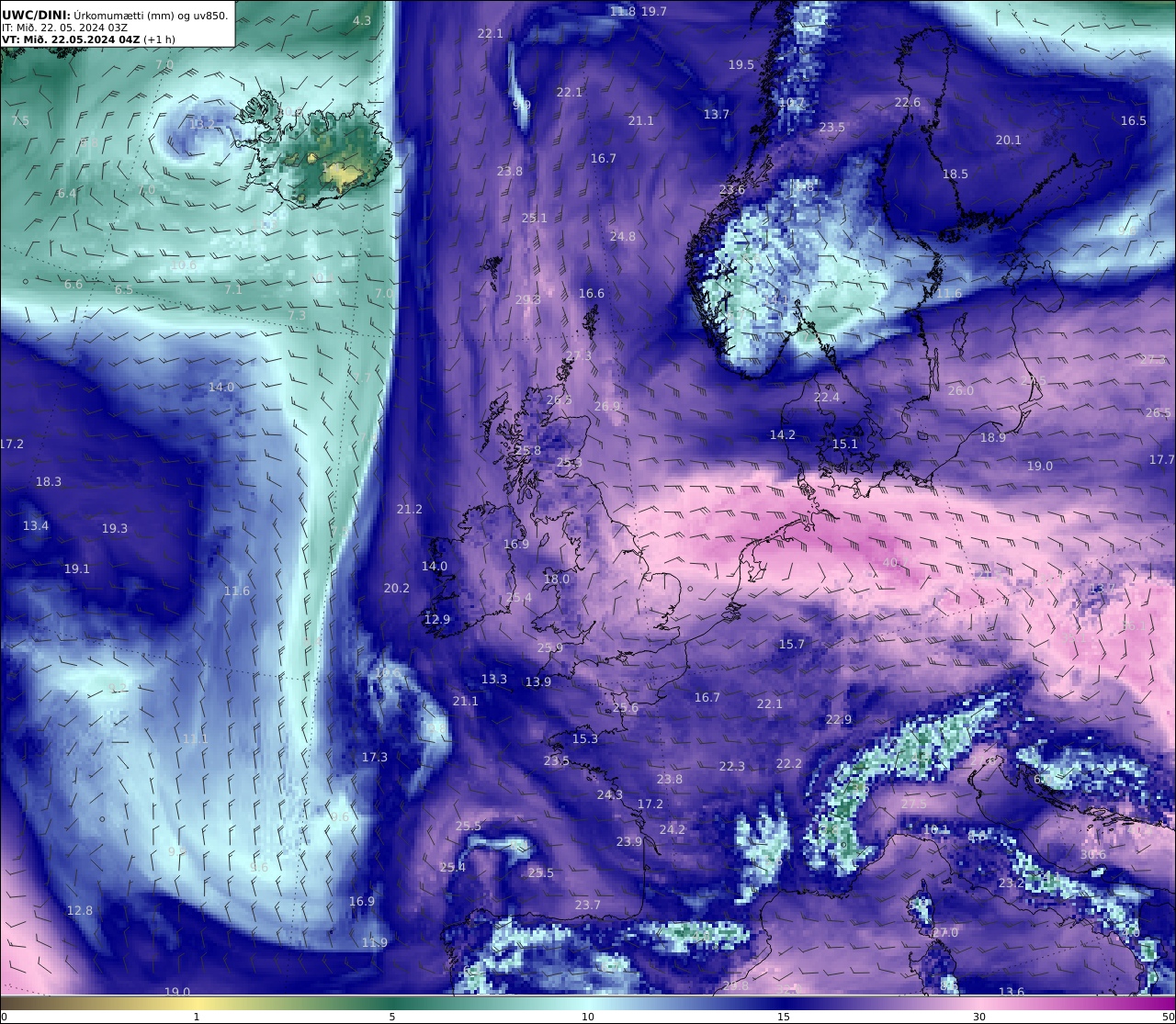Click the map value 13.9
The height and width of the screenshot is (1024, 1176).
pyautogui.click(x=538, y=681)
